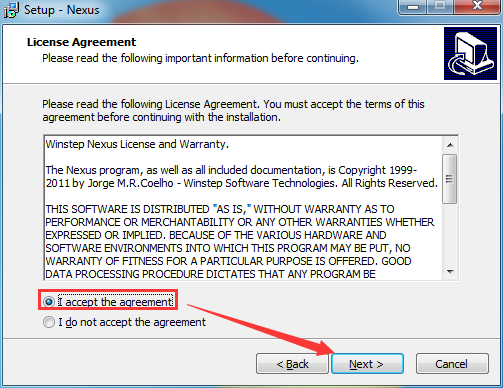Image resolution: width=503 pixels, height=388 pixels.
Task: Minimize the Setup - Nexus window
Action: 413,7
